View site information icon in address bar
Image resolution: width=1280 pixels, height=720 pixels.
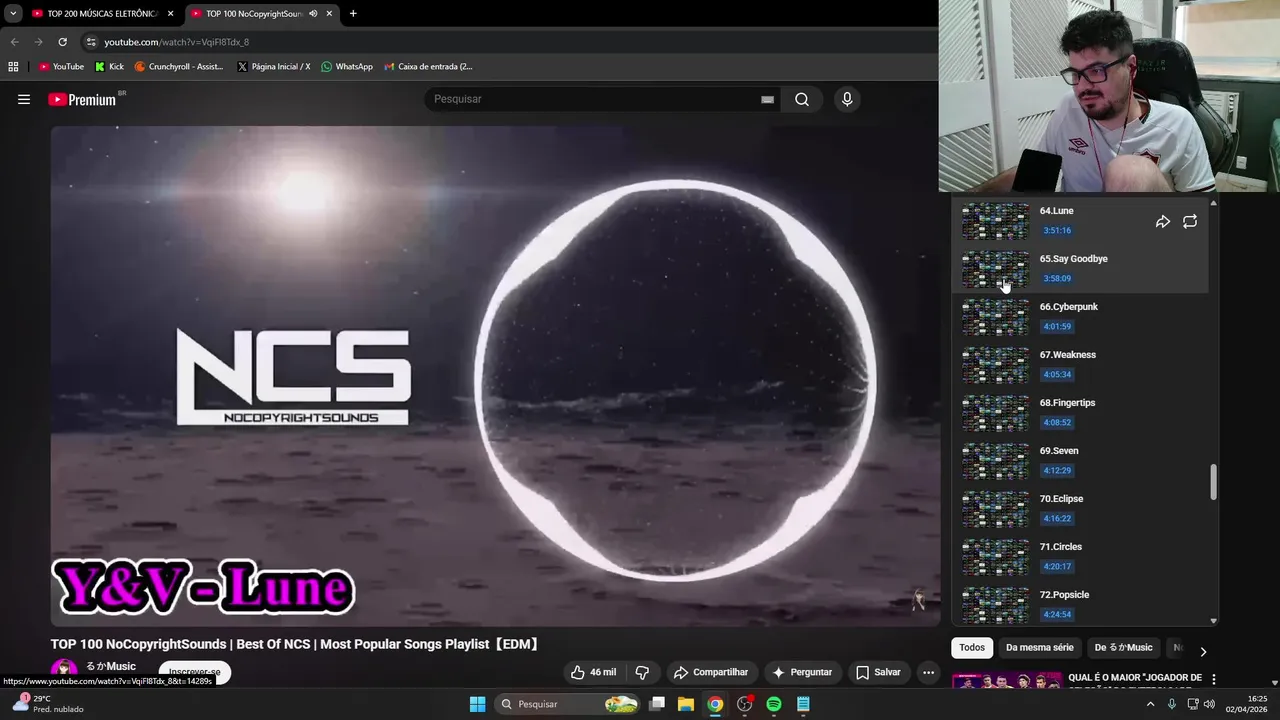click(x=91, y=42)
